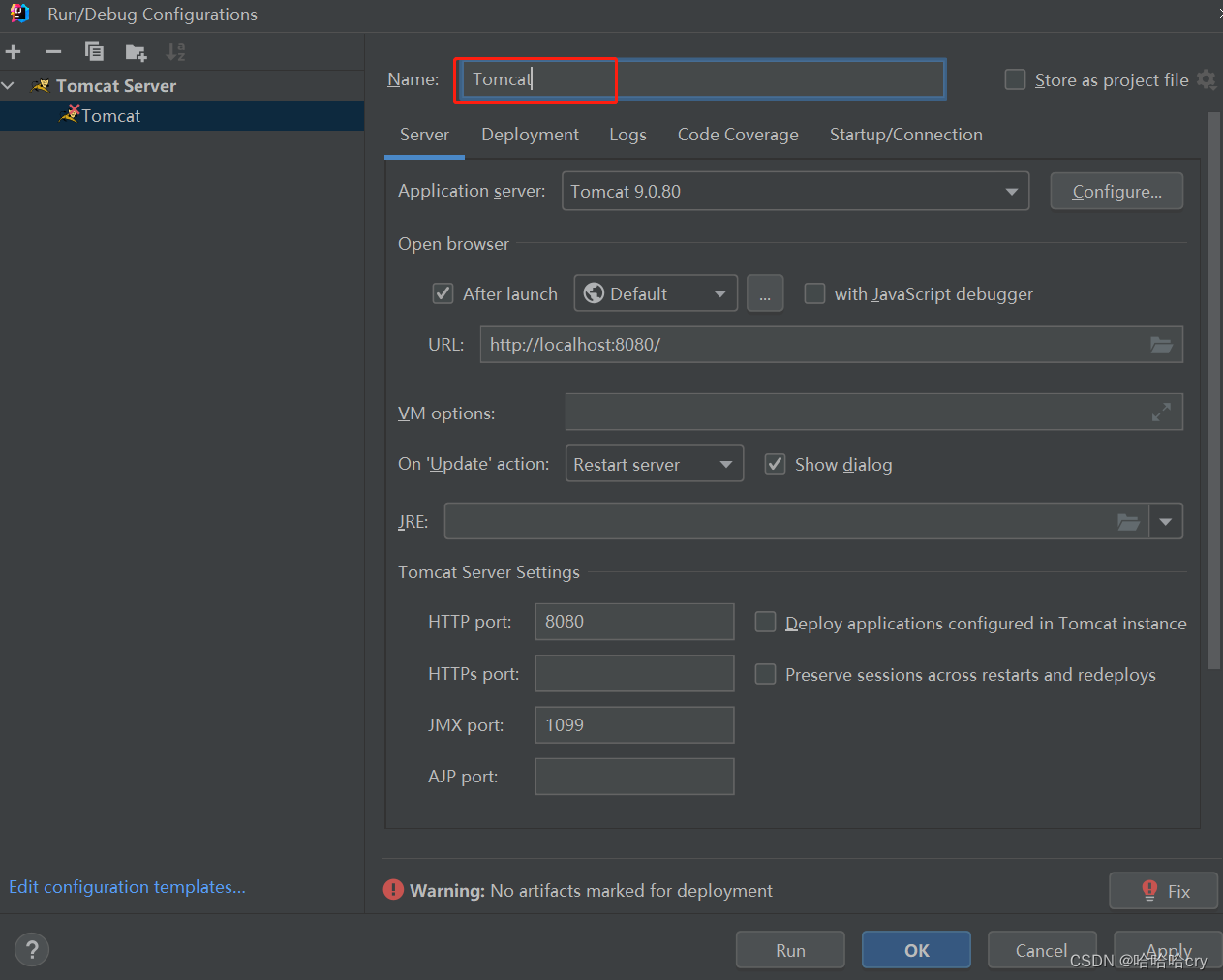Click the folder icon in the URL field
The image size is (1223, 980).
(x=1161, y=345)
